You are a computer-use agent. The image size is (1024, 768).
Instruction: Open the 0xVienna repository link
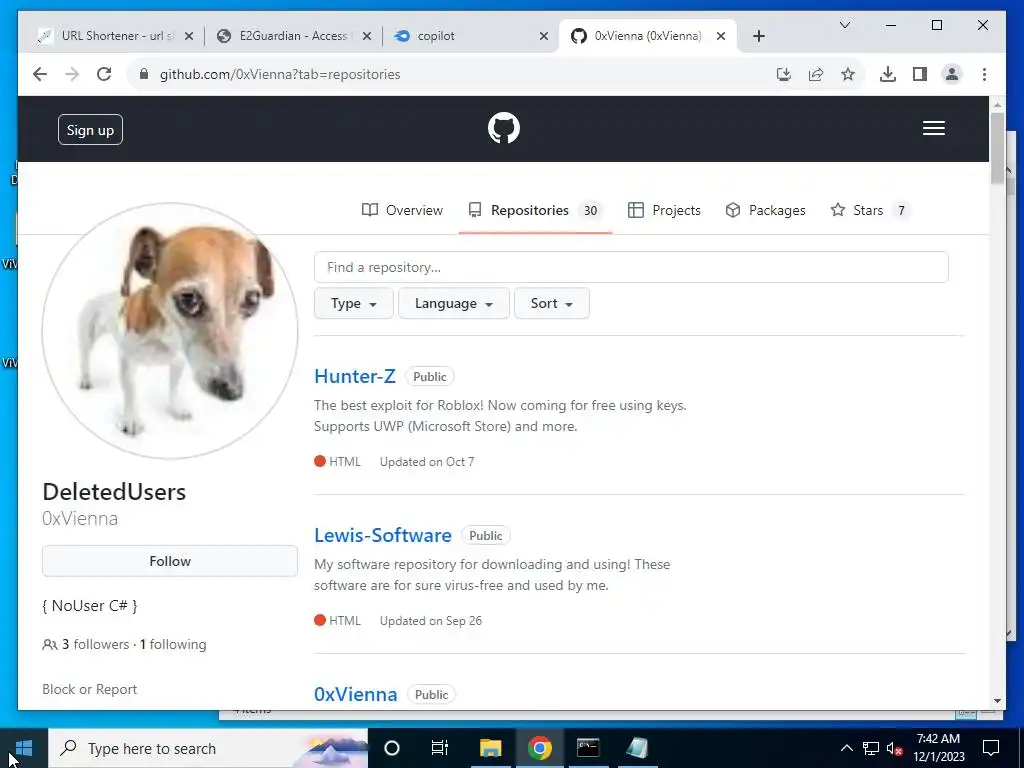coord(355,694)
